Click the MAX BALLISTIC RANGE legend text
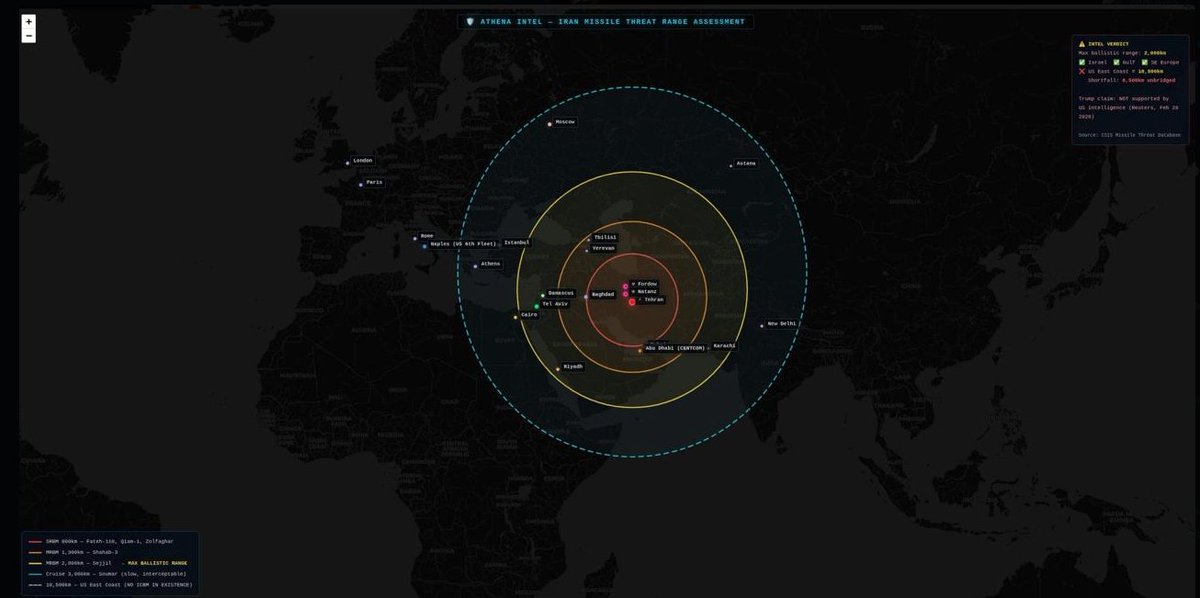This screenshot has height=598, width=1200. pyautogui.click(x=157, y=563)
